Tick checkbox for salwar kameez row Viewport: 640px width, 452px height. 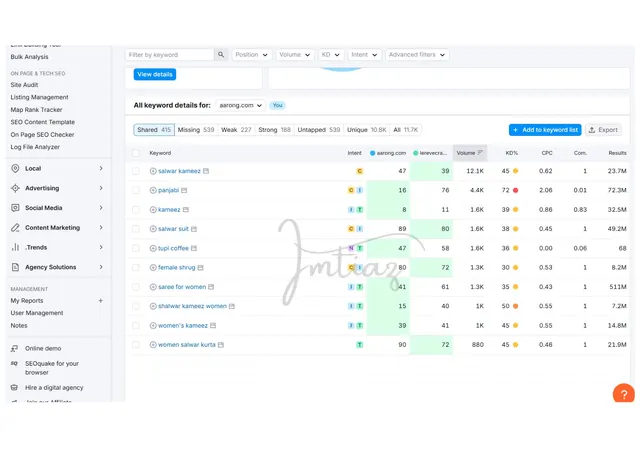pyautogui.click(x=136, y=171)
